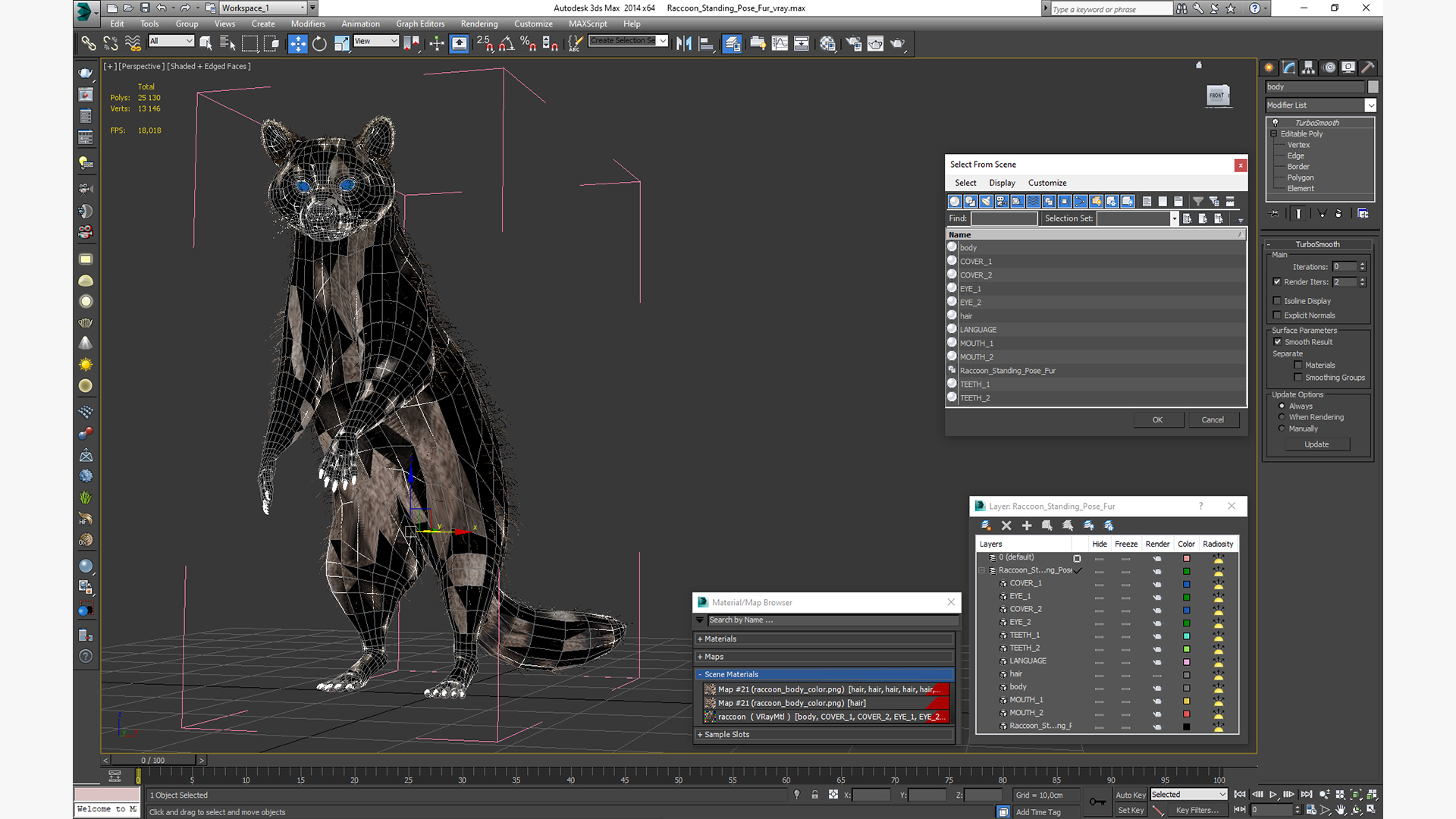
Task: Click the Select Object tool icon
Action: [x=207, y=43]
